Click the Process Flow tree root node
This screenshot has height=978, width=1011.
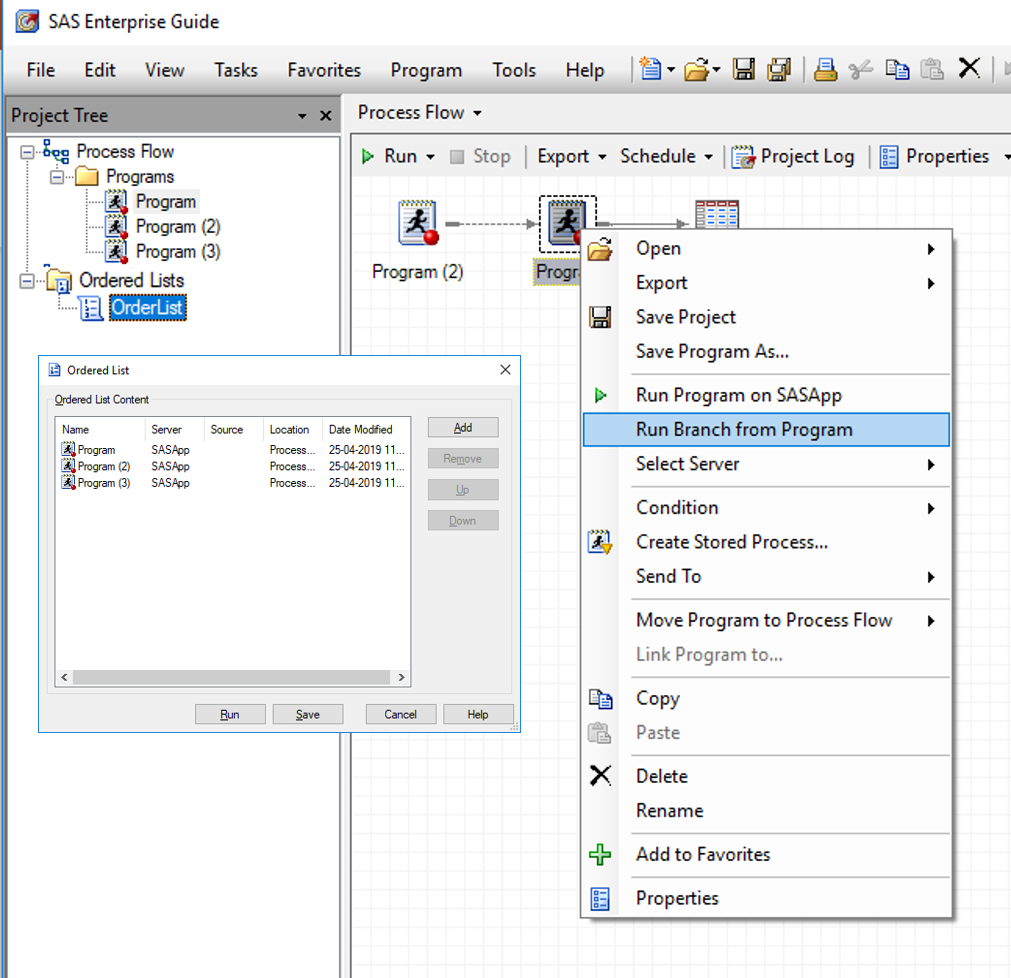(125, 152)
